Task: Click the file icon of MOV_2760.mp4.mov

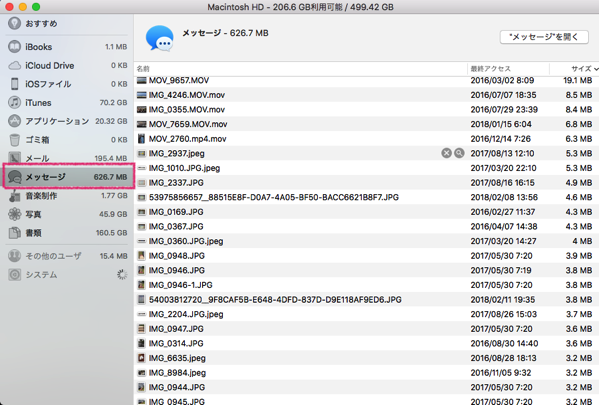Action: pyautogui.click(x=141, y=139)
